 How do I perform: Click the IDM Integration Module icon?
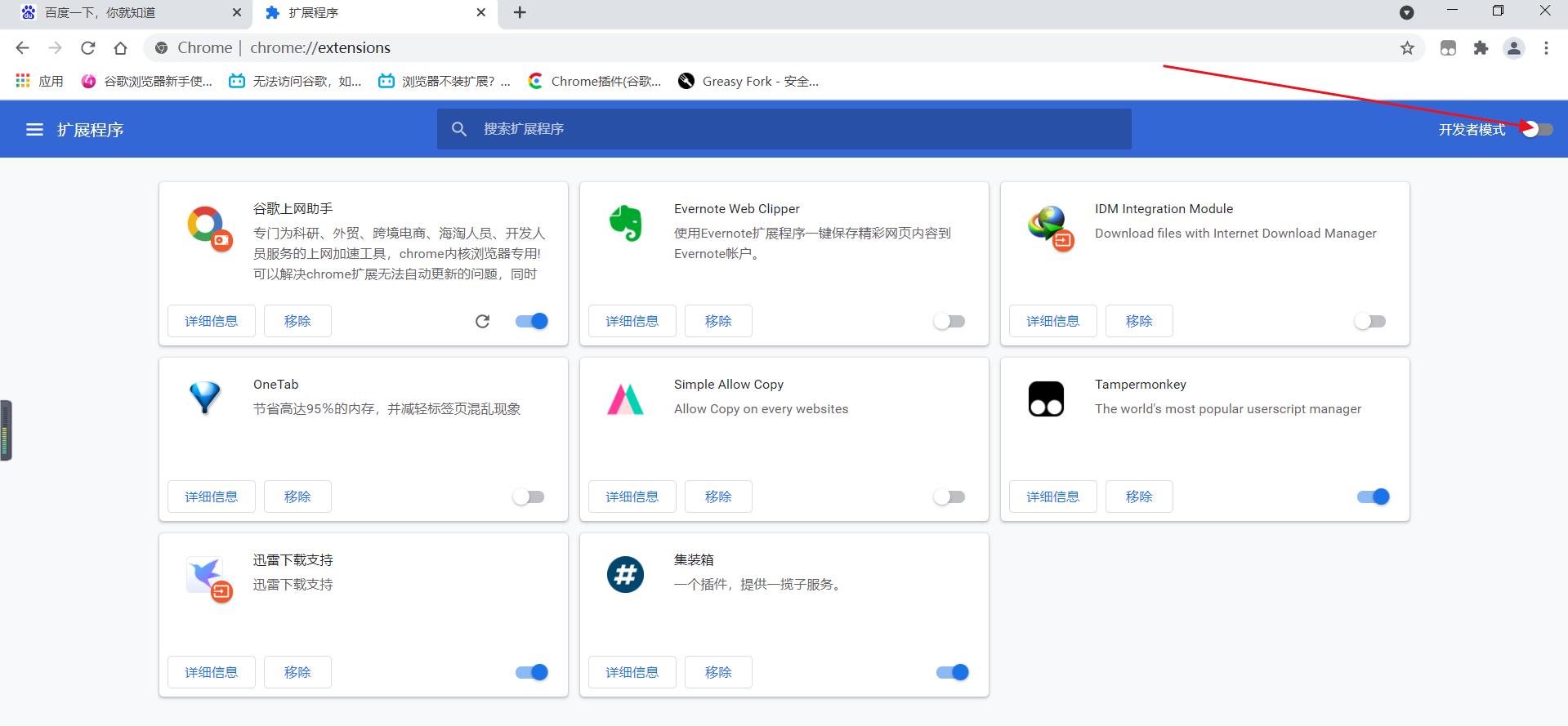pyautogui.click(x=1051, y=228)
